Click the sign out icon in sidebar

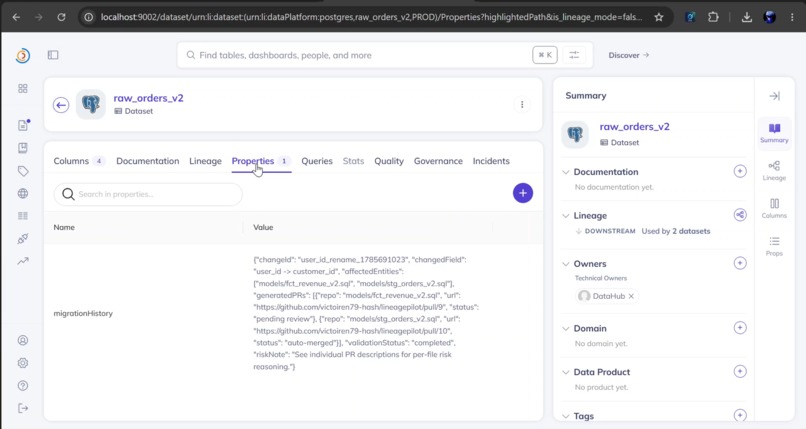coord(23,408)
